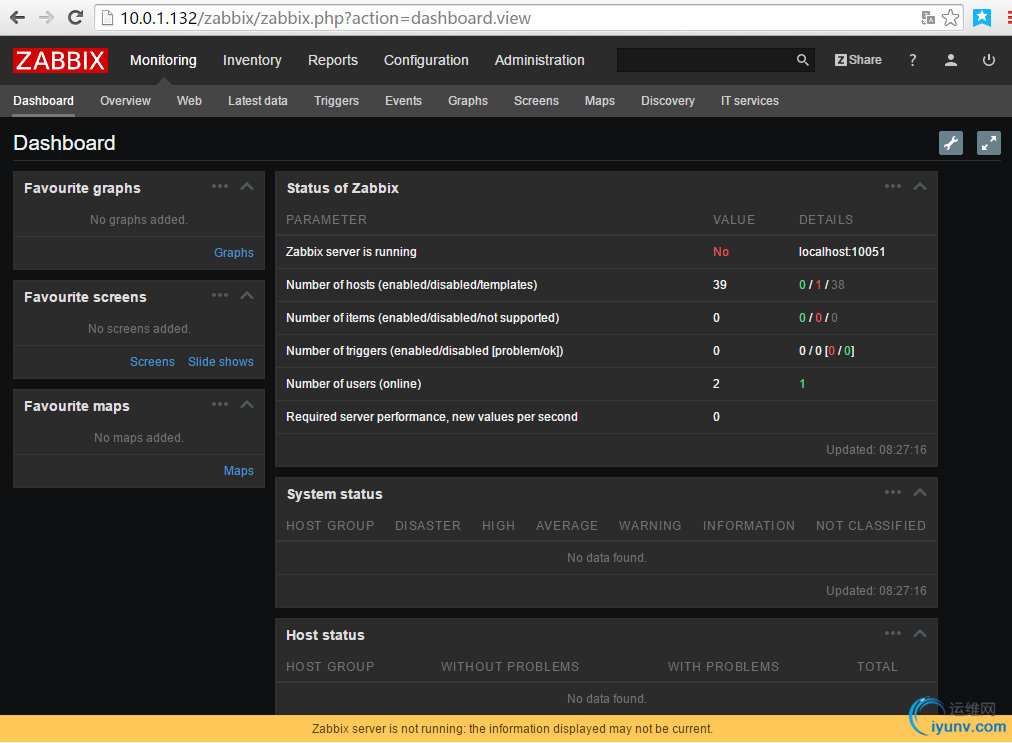1012x743 pixels.
Task: Open the Discovery tab
Action: [x=668, y=101]
